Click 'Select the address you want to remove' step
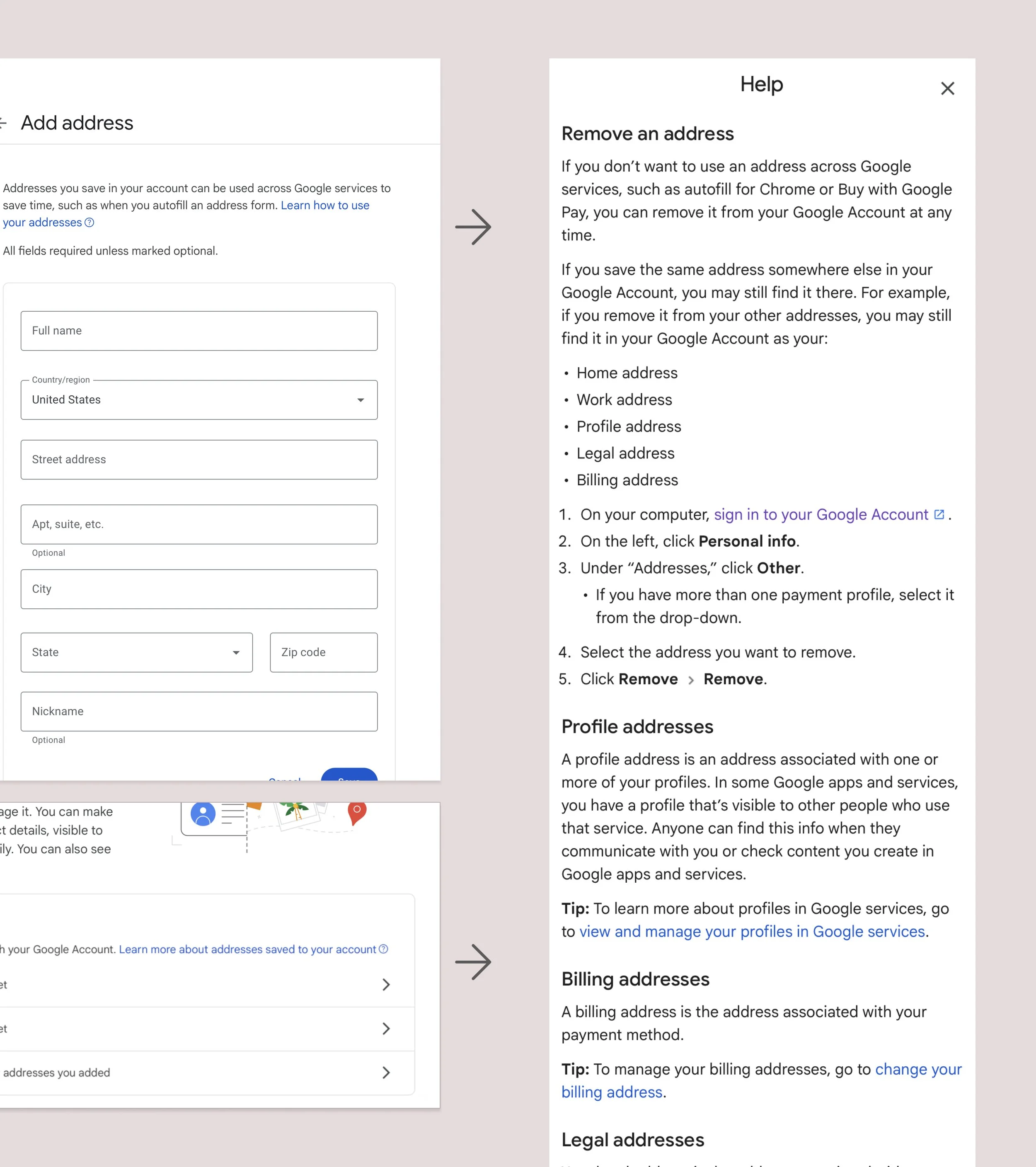 tap(717, 652)
